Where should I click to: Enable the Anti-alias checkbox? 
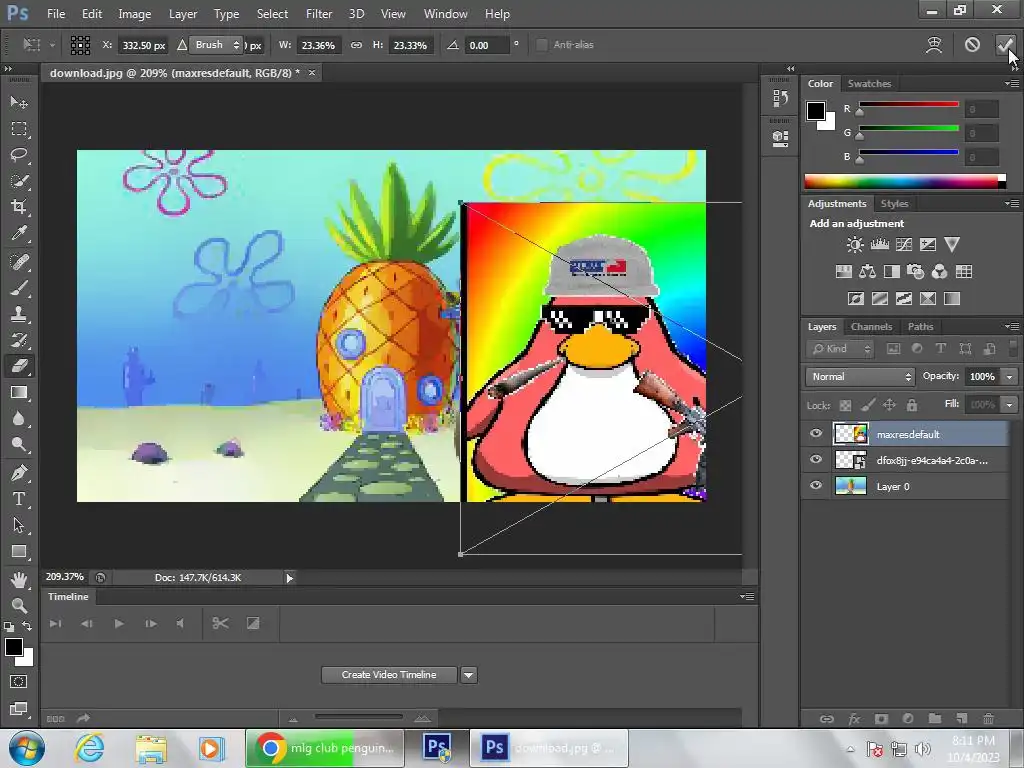pos(542,45)
